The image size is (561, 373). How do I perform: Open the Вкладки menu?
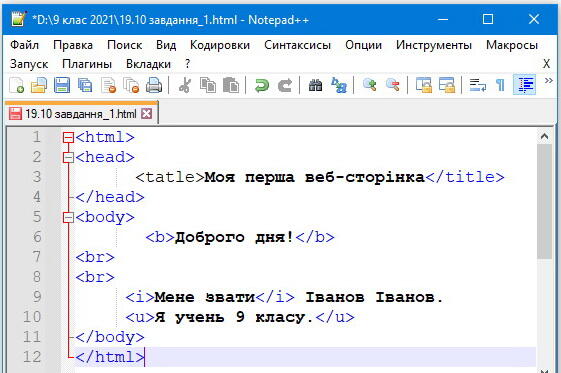pyautogui.click(x=148, y=64)
